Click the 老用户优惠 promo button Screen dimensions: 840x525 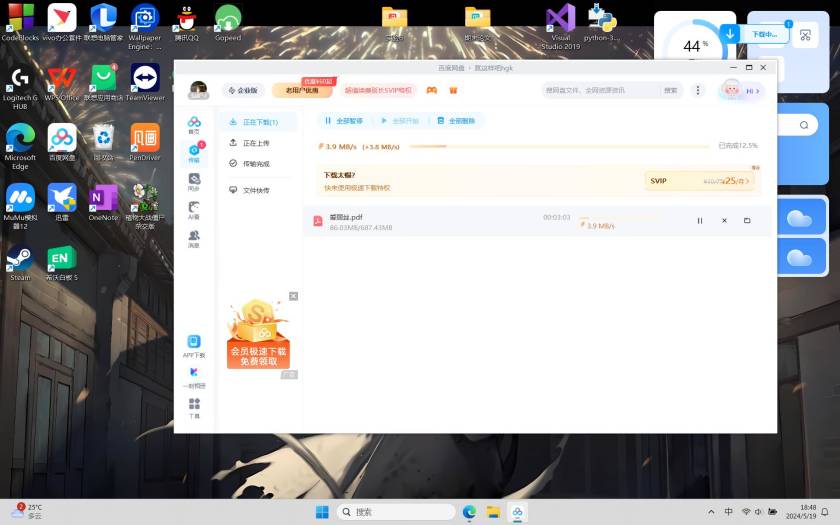302,91
